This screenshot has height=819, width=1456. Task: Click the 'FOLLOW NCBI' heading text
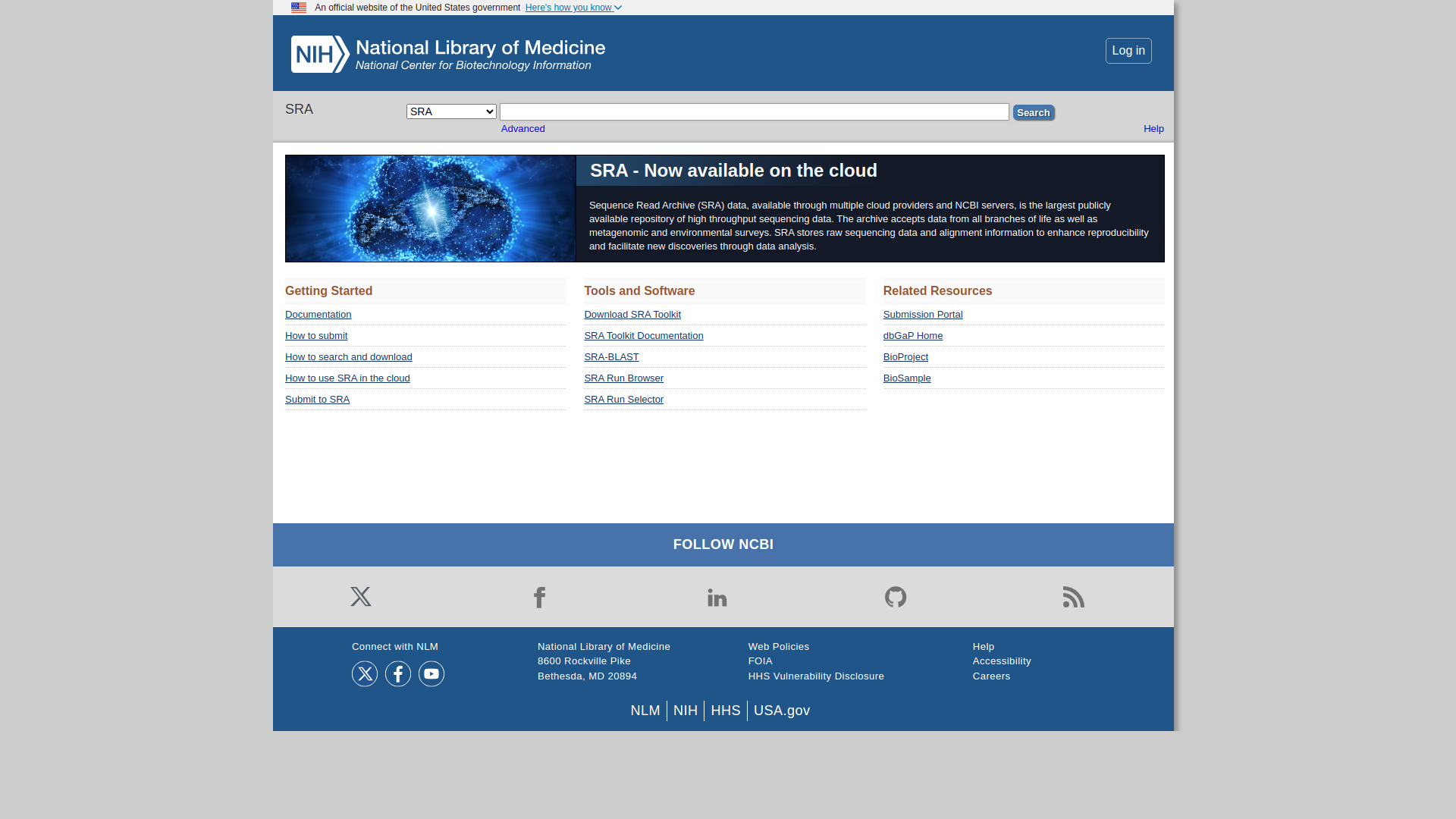pos(723,544)
